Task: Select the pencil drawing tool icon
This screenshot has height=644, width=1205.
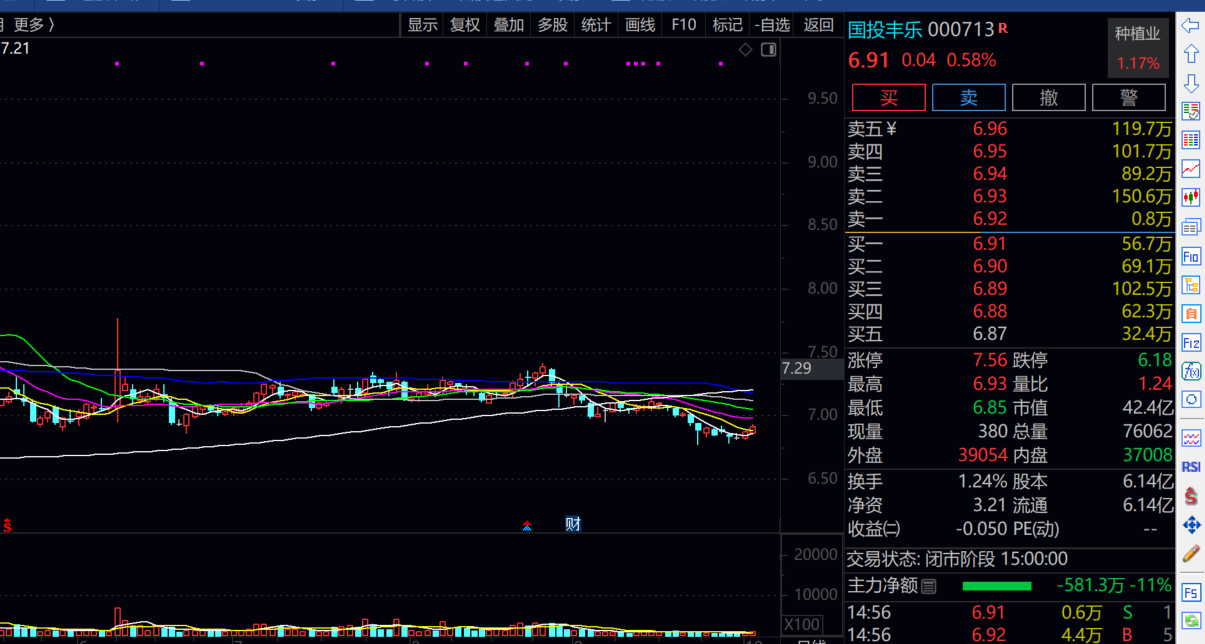Action: pyautogui.click(x=1190, y=553)
